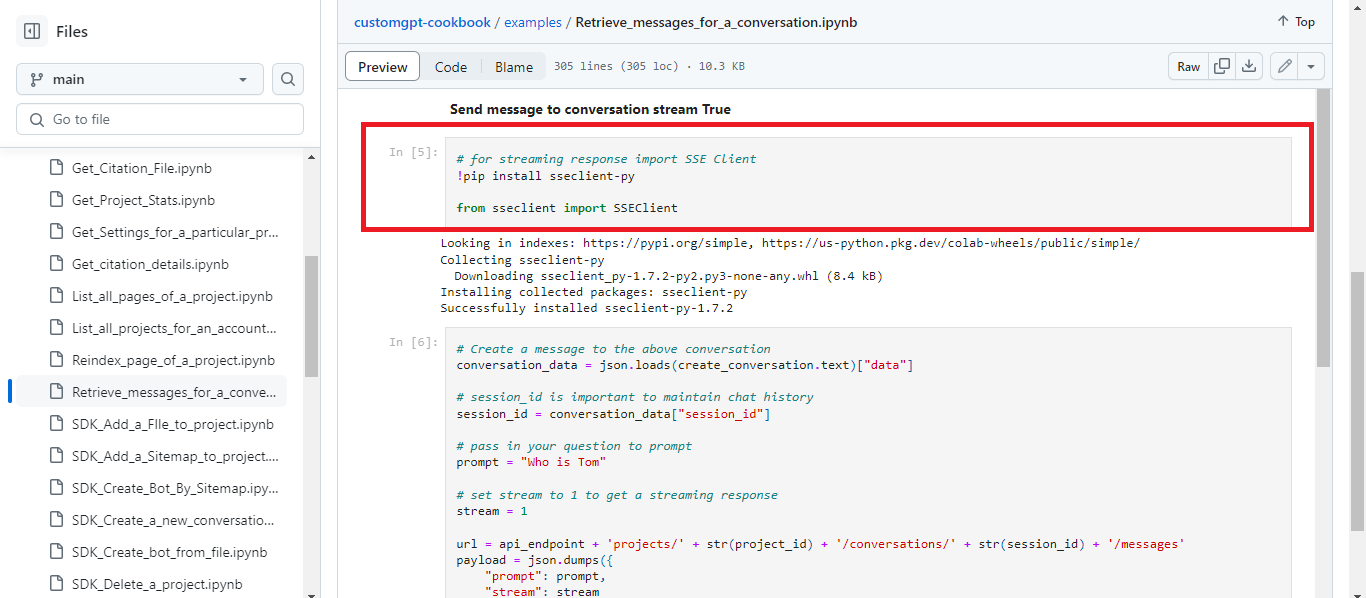1366x598 pixels.
Task: Open the Blame view
Action: [513, 66]
